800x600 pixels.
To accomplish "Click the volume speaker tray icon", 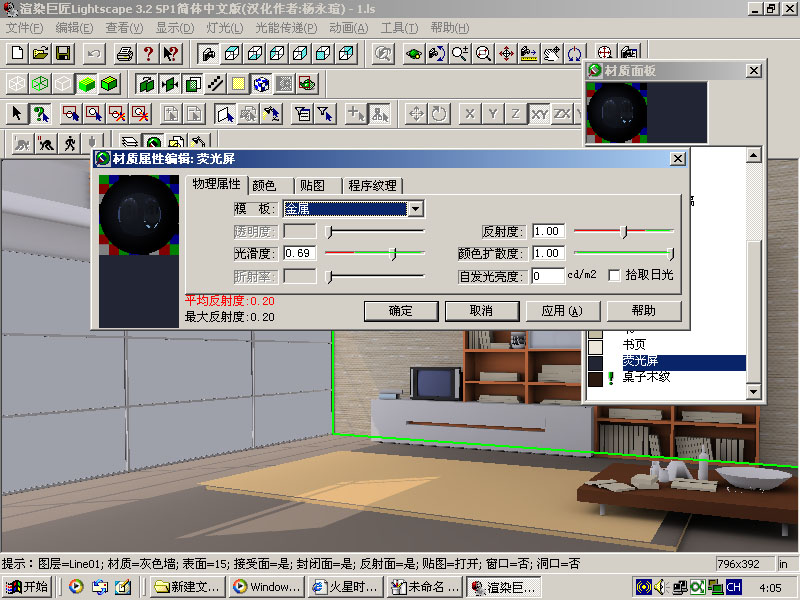I will pos(661,587).
